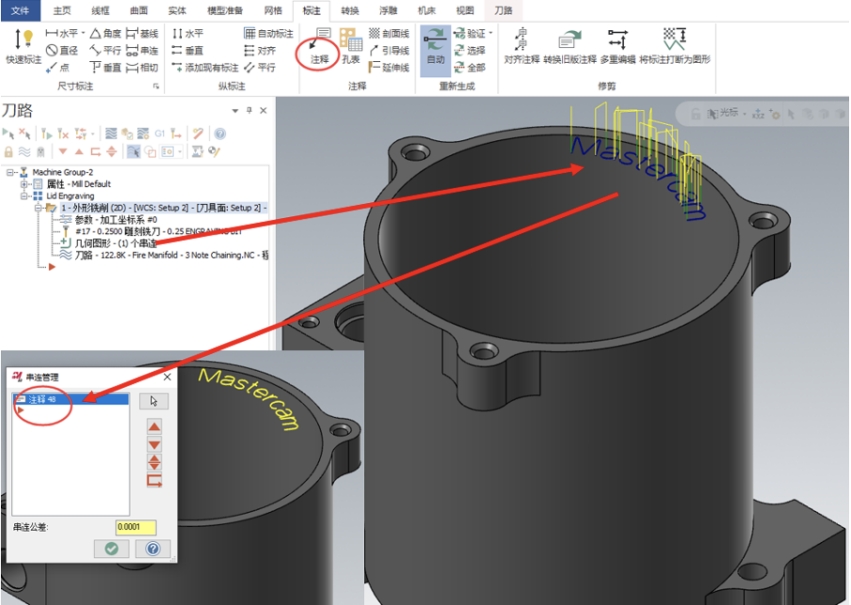Viewport: 851px width, 605px height.
Task: Select the 直径 diameter dimension tool
Action: pos(62,50)
